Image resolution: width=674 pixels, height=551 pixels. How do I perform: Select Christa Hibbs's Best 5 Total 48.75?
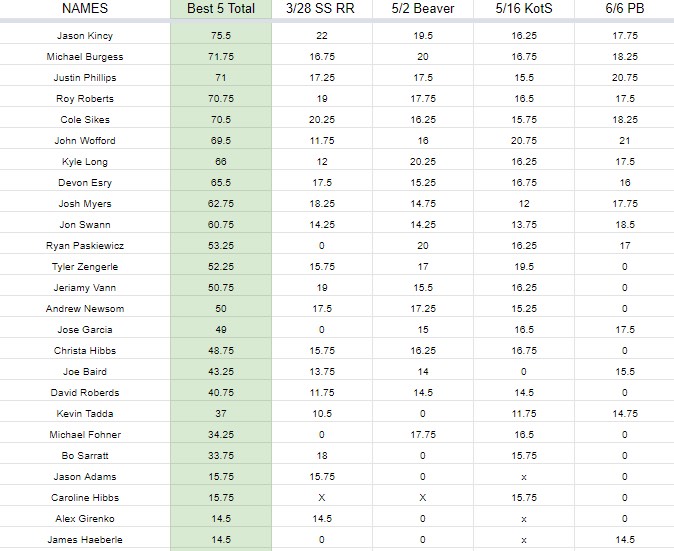(221, 351)
